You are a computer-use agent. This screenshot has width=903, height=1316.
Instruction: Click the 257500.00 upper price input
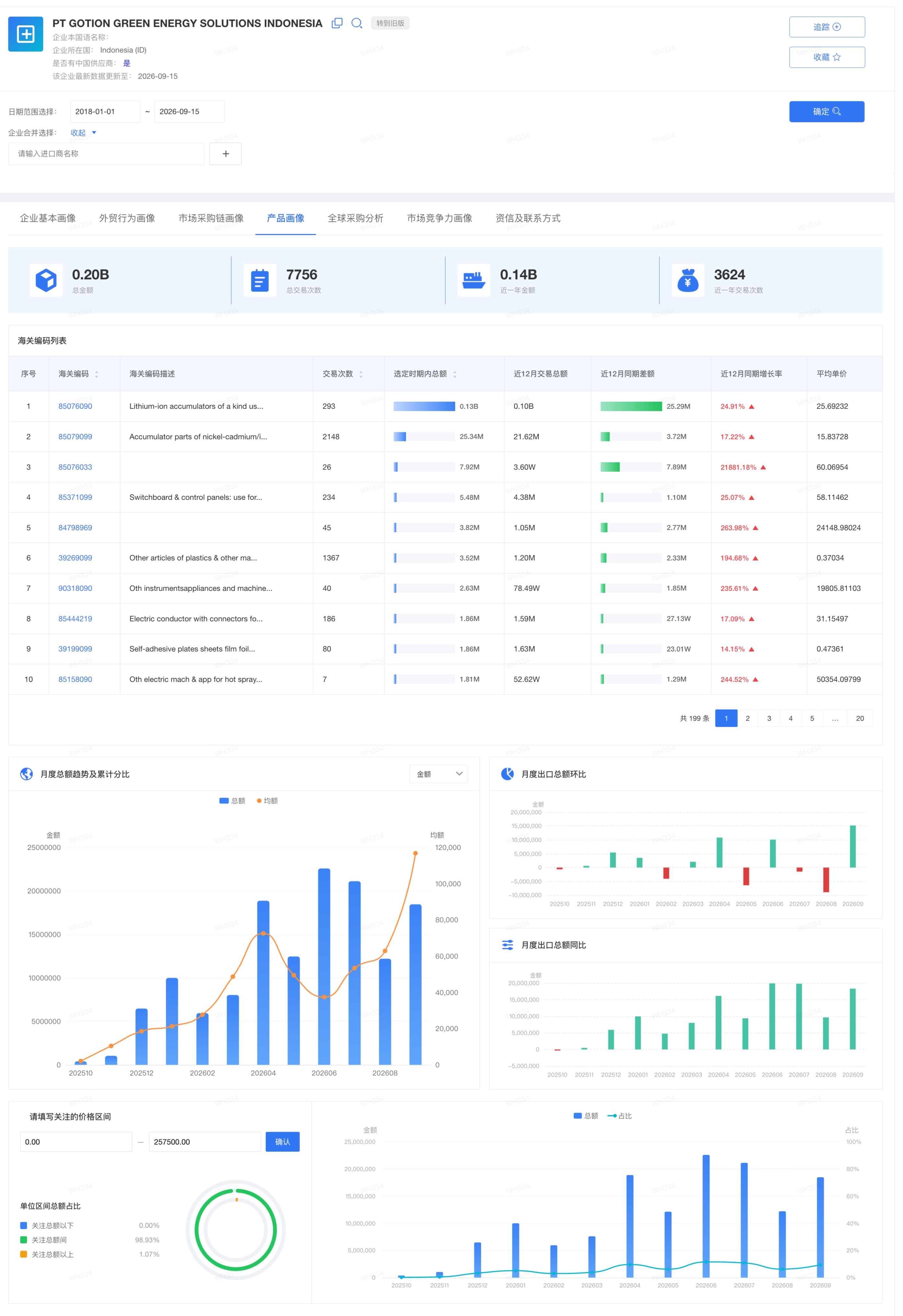click(205, 1142)
